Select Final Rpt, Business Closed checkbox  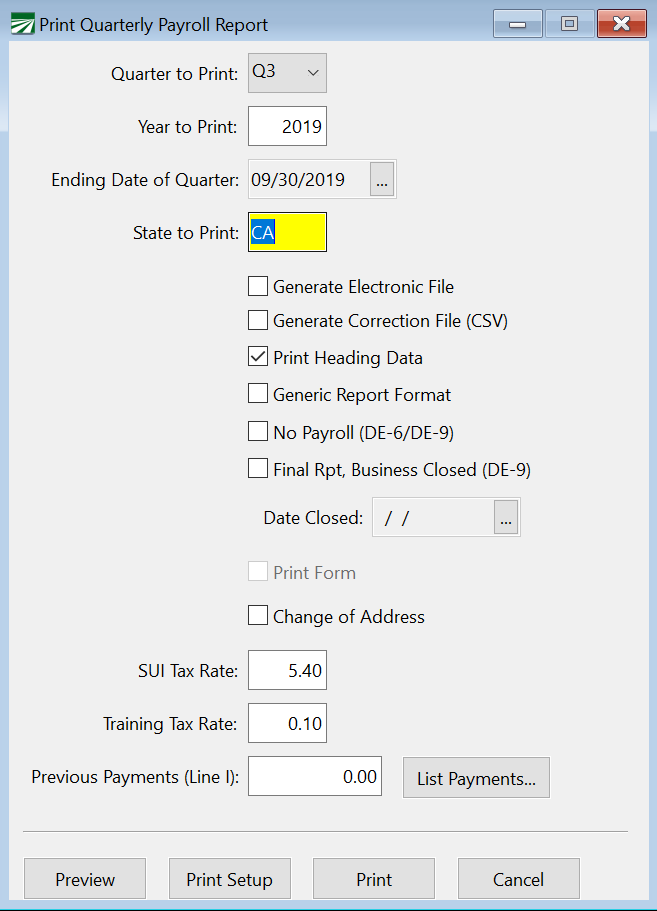(258, 469)
